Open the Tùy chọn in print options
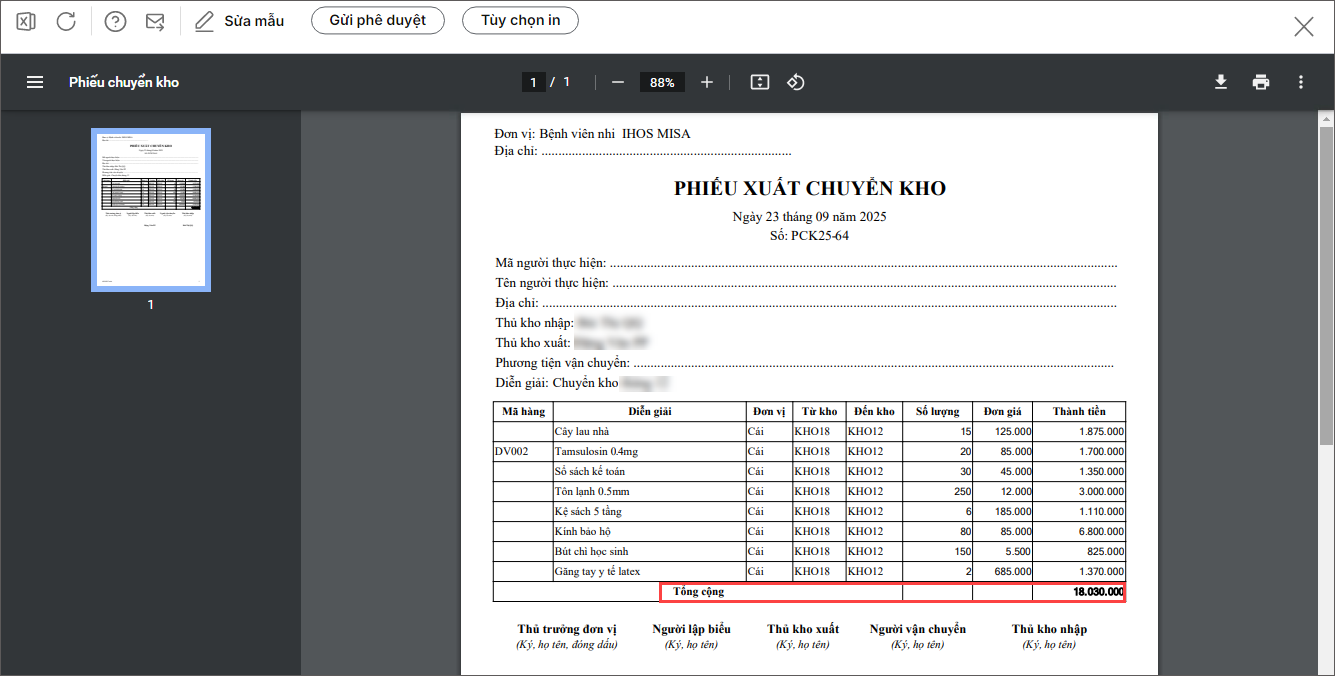Viewport: 1335px width, 676px height. coord(520,20)
